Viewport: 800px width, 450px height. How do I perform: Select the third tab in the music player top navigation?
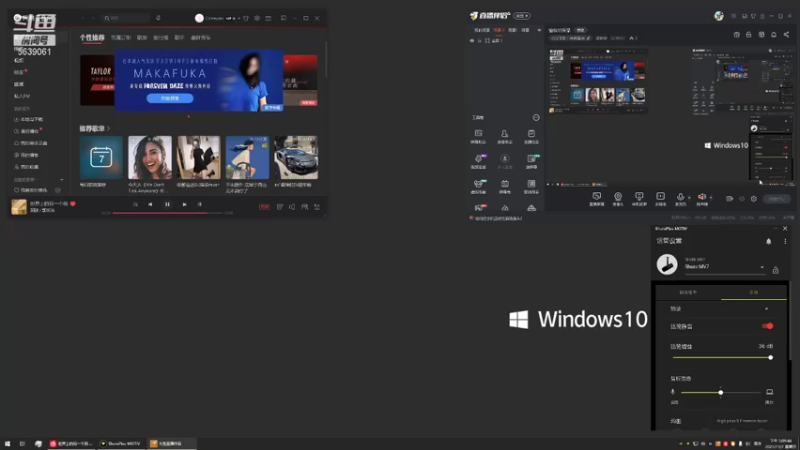click(x=142, y=38)
